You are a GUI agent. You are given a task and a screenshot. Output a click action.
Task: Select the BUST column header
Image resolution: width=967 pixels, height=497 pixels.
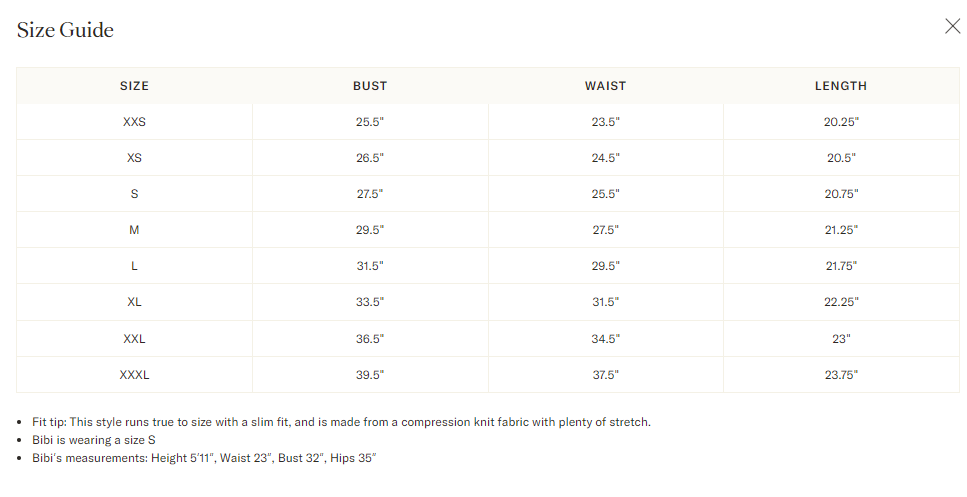pyautogui.click(x=370, y=86)
